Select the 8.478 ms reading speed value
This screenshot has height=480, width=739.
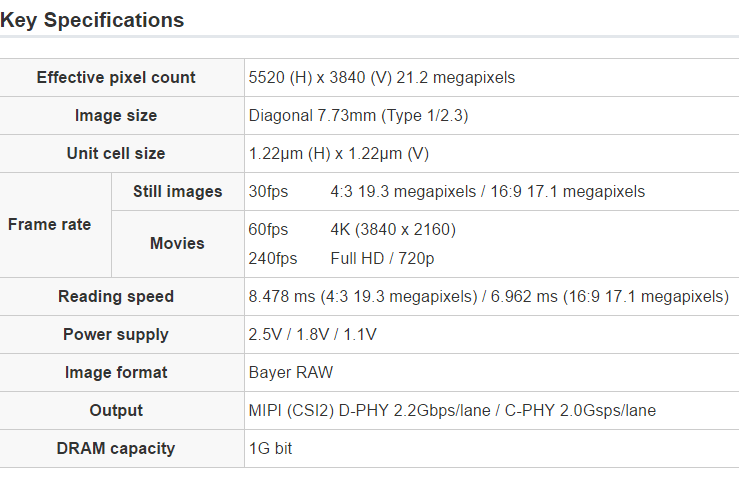tap(488, 297)
